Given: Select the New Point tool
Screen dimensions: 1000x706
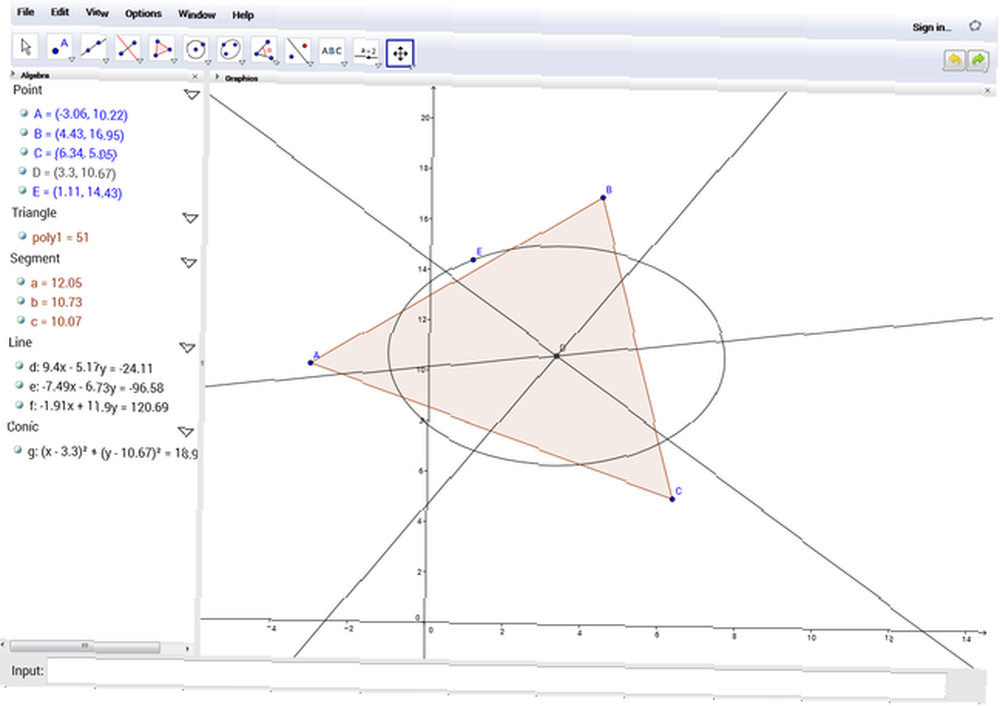Looking at the screenshot, I should [60, 48].
